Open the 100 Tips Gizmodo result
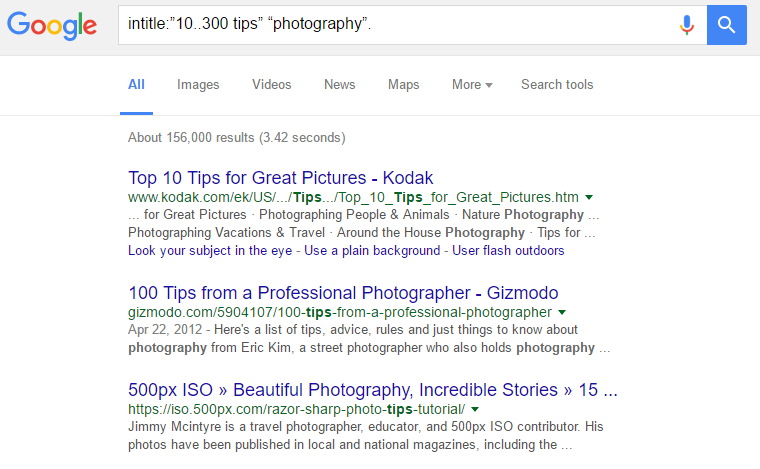 click(343, 293)
